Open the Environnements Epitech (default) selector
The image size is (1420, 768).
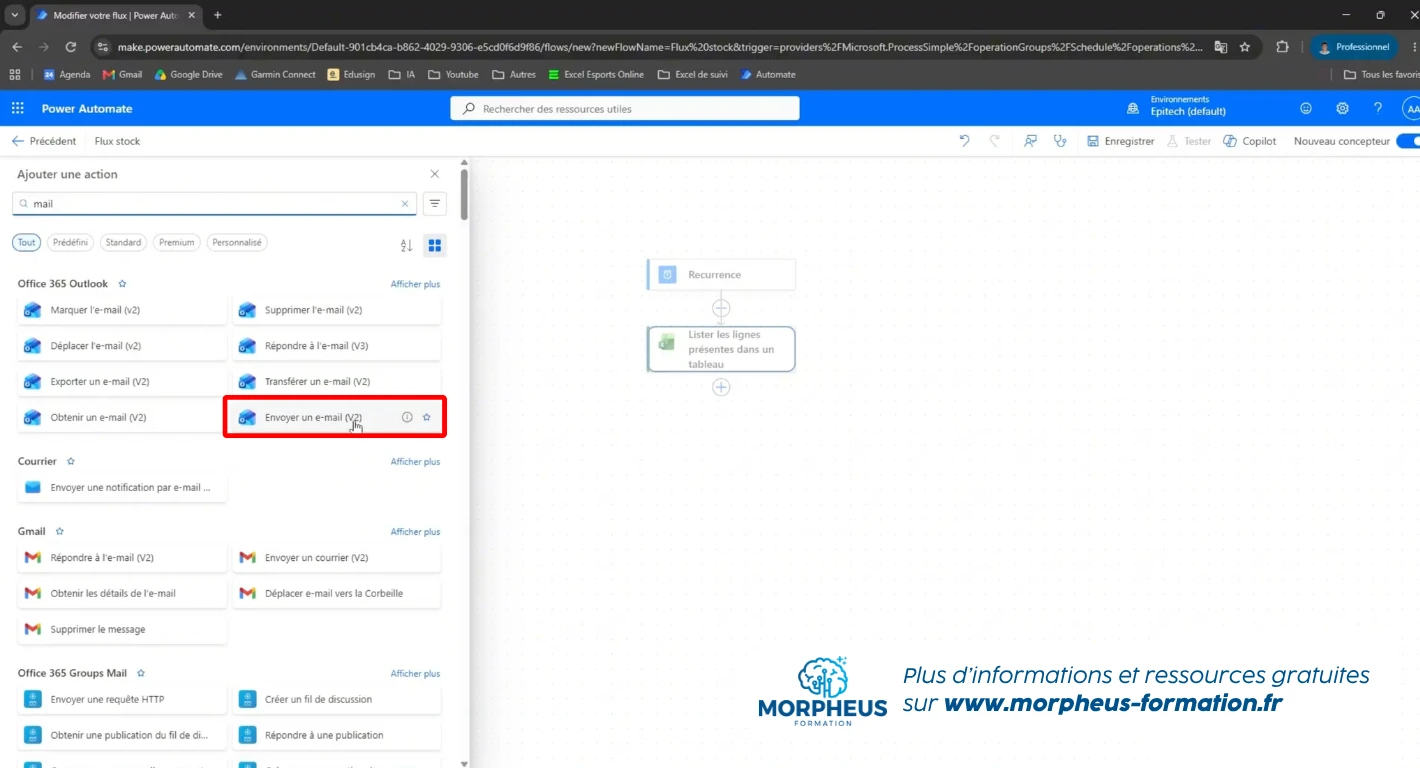pos(1176,106)
